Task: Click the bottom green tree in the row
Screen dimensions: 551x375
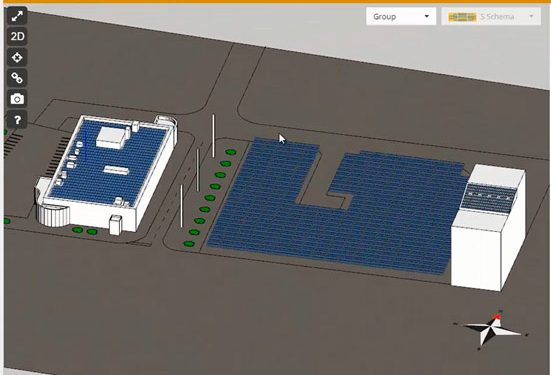Action: tap(189, 244)
